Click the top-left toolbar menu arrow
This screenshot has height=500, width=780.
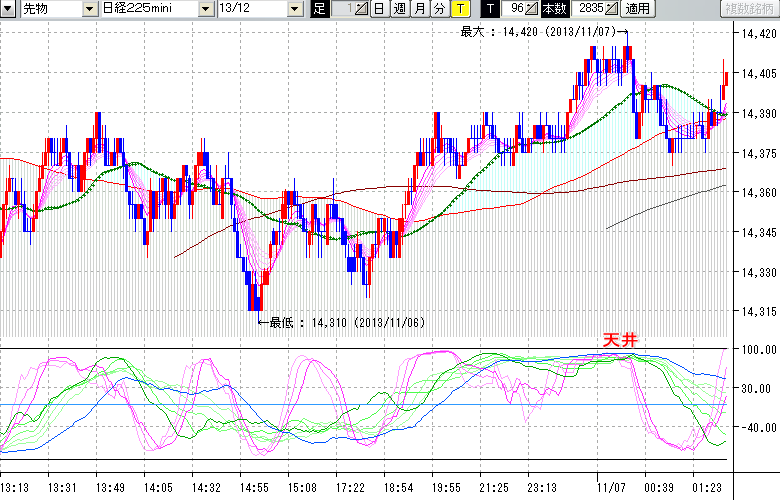9,9
